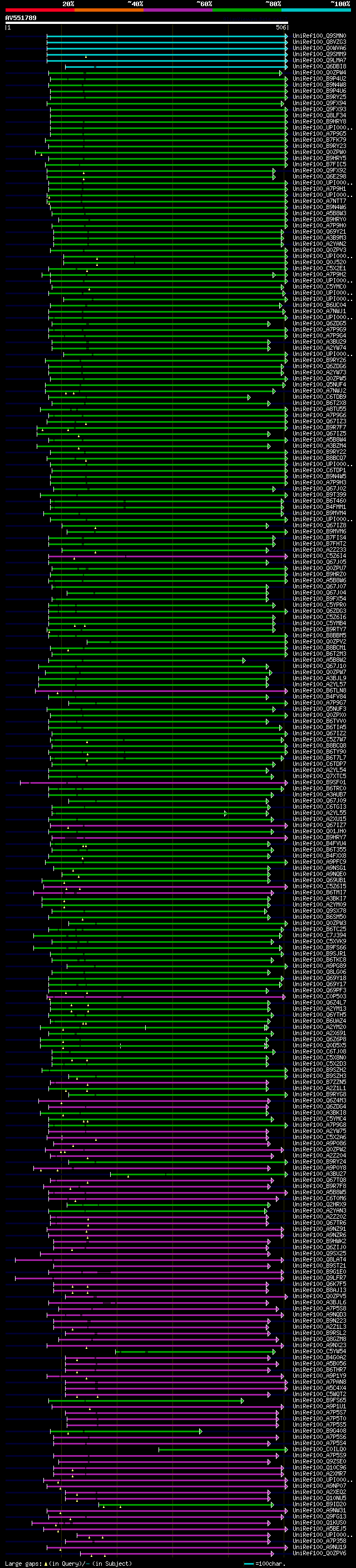Viewport: 356px width, 1568px height.
Task: Open hit UniRef100_B6TIA5
Action: click(319, 728)
